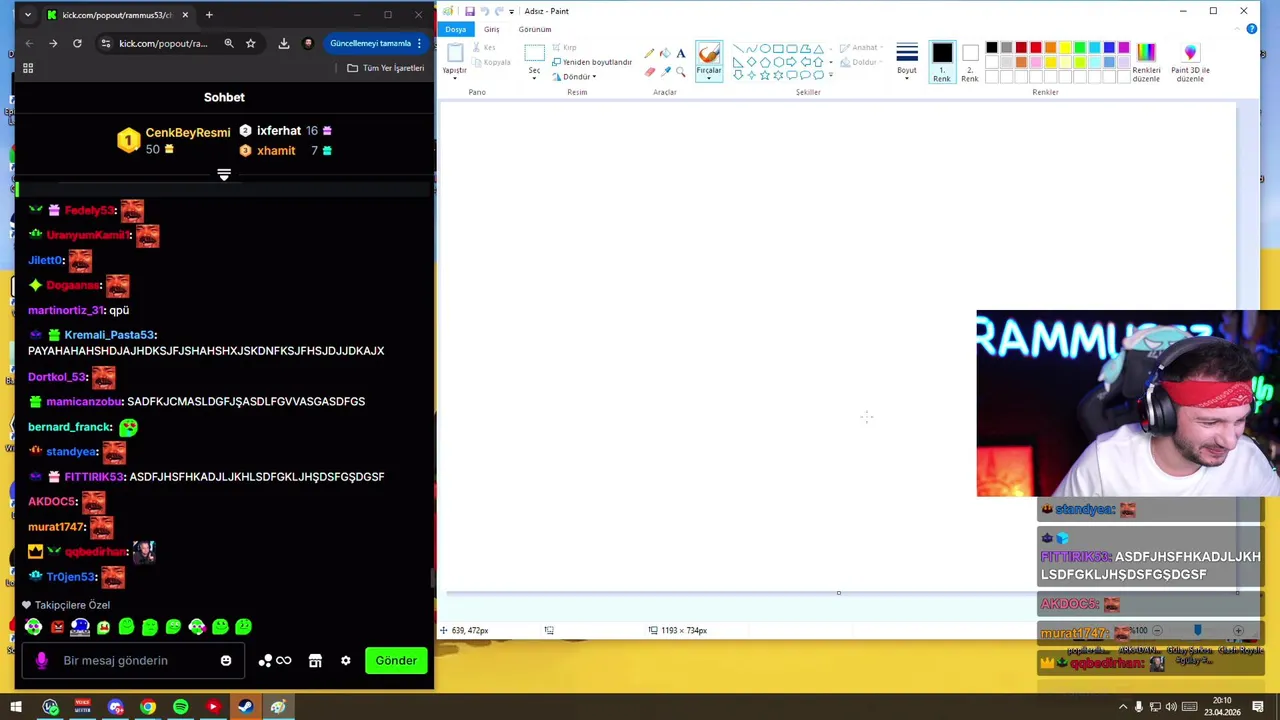Open the Kick shop store icon

[x=315, y=660]
